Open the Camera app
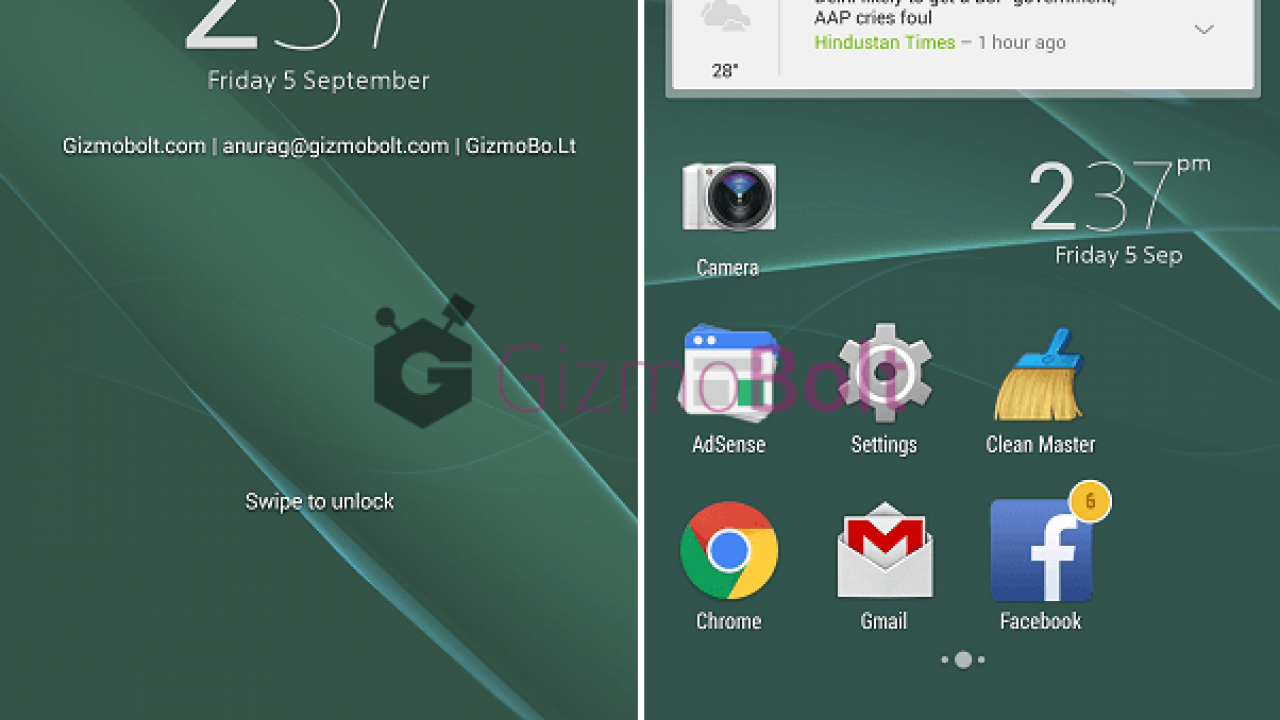1280x720 pixels. click(x=728, y=198)
